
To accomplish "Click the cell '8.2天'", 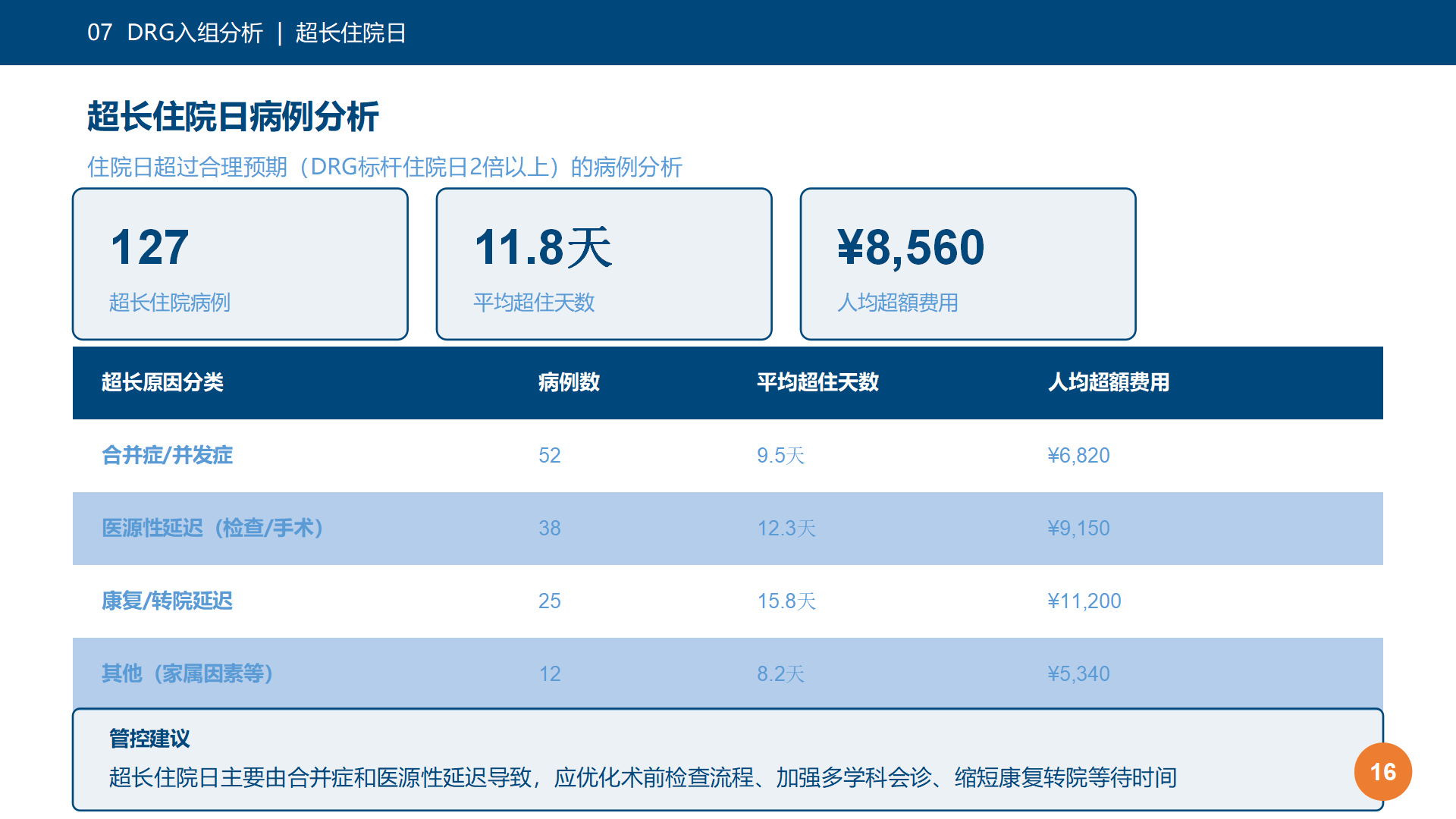I will [x=780, y=673].
